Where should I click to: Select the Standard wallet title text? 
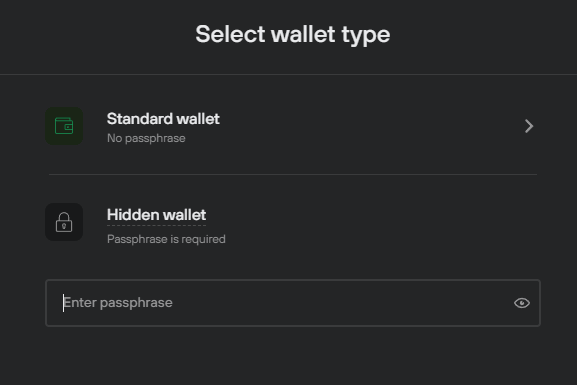tap(163, 119)
